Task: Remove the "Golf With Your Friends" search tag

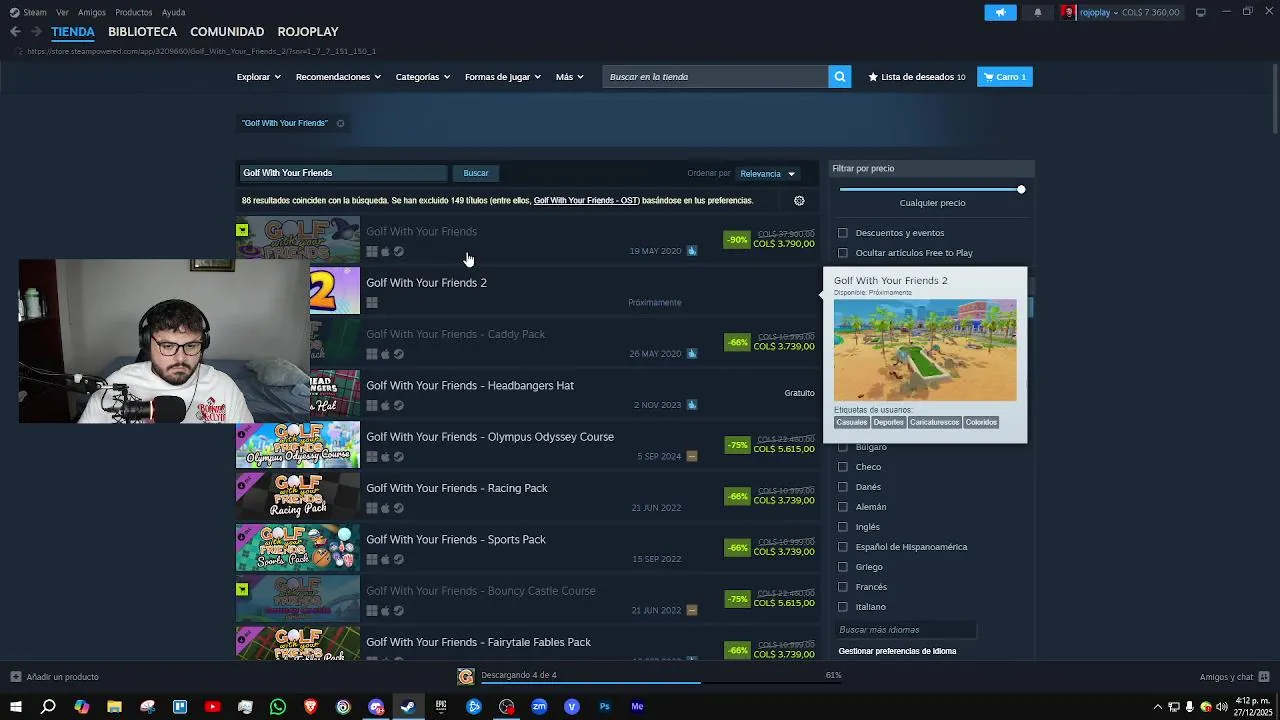Action: [x=340, y=124]
